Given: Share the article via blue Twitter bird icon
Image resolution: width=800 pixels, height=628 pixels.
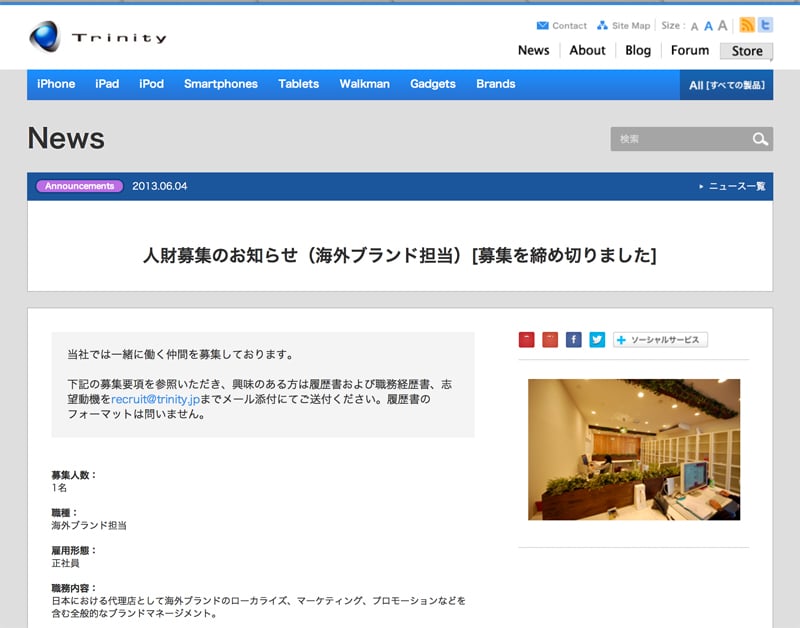Looking at the screenshot, I should [597, 340].
